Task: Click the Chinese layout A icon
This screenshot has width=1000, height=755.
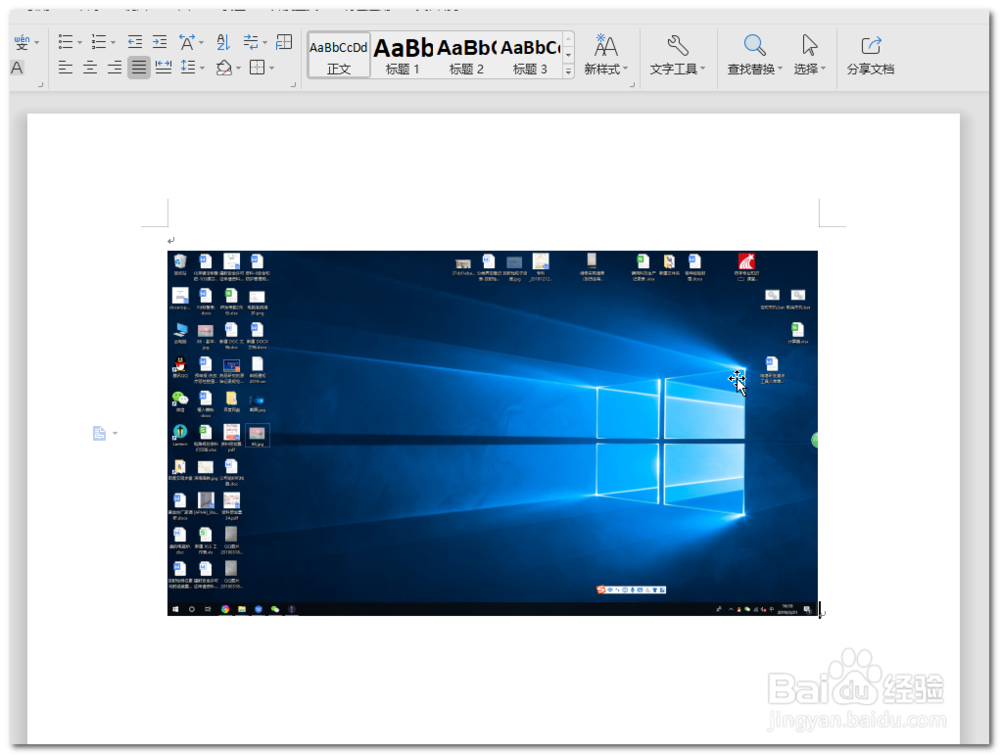Action: click(x=186, y=42)
